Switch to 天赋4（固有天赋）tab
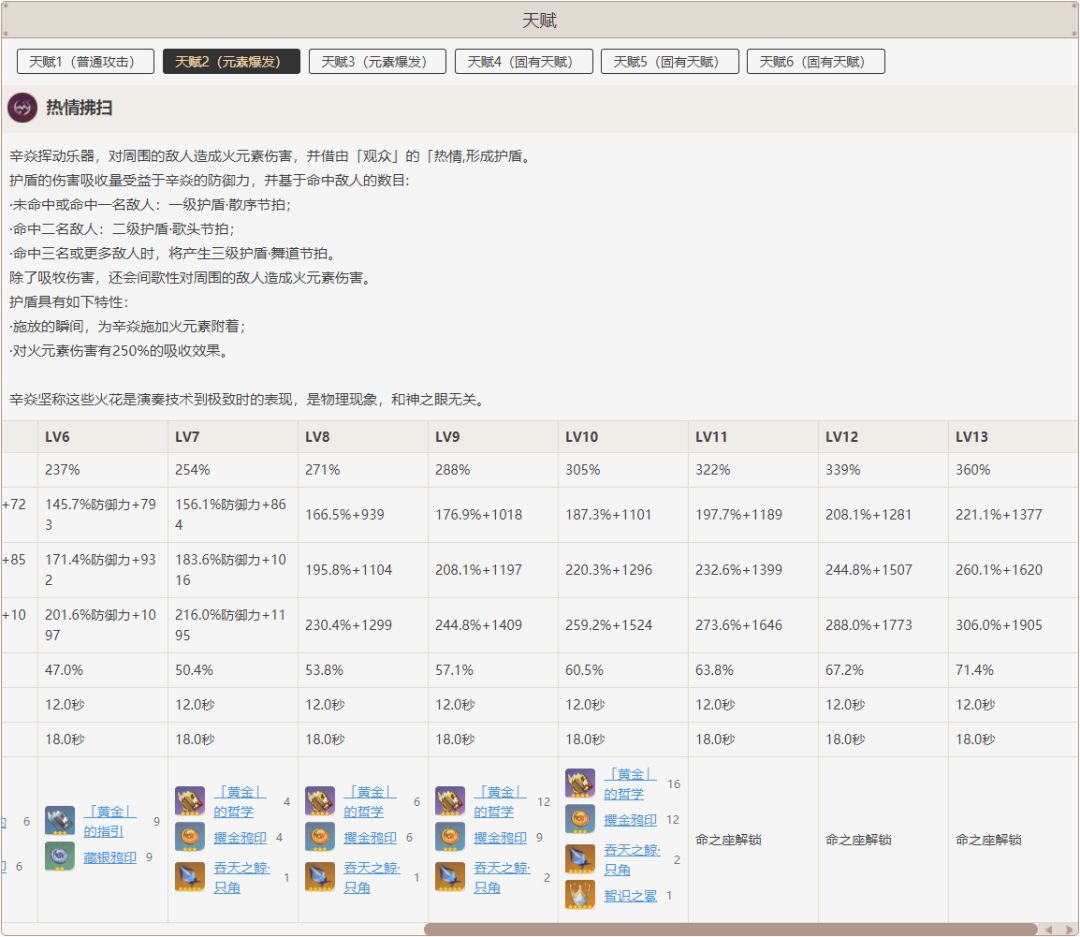Image resolution: width=1080 pixels, height=937 pixels. point(523,61)
